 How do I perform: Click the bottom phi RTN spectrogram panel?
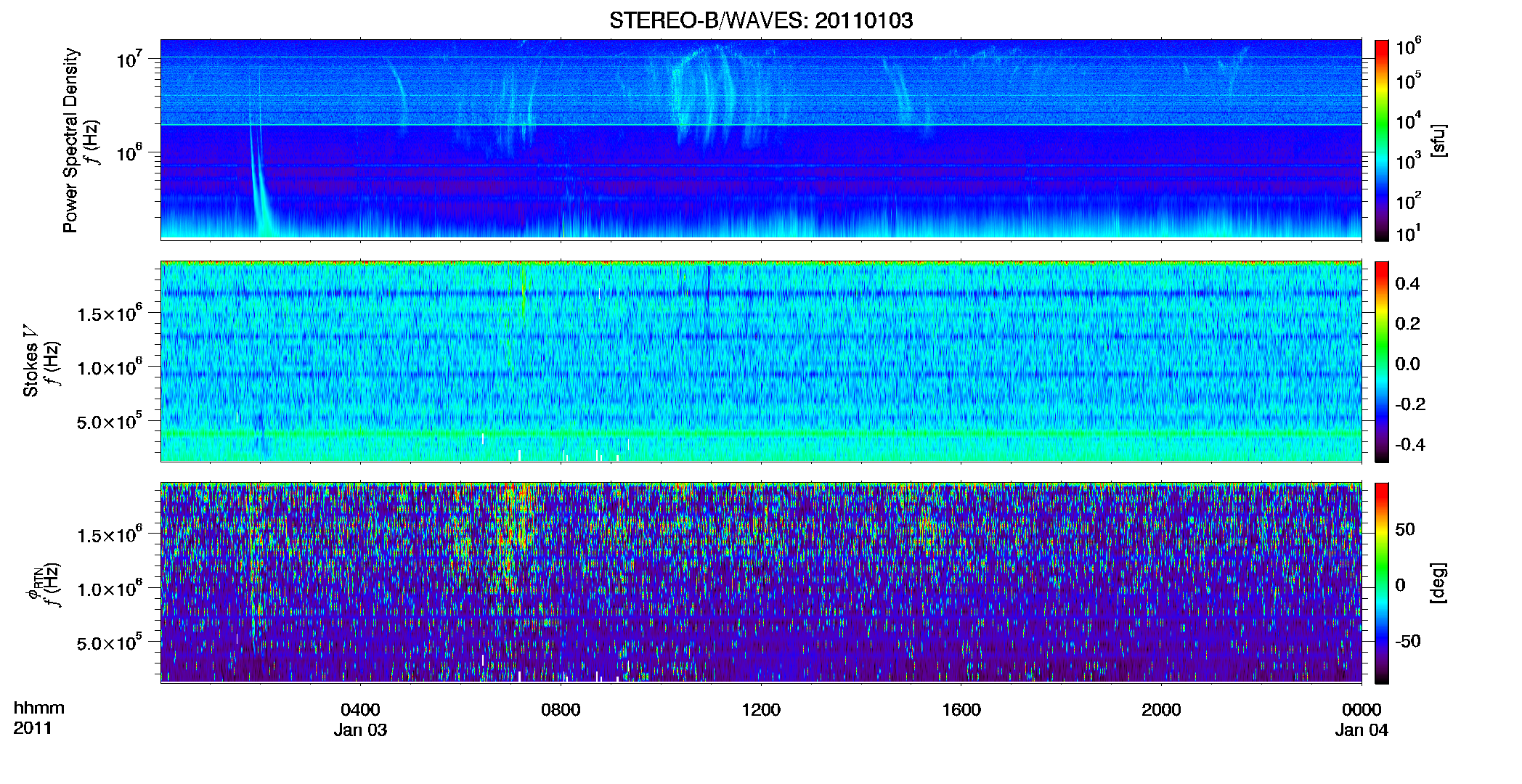pyautogui.click(x=761, y=582)
